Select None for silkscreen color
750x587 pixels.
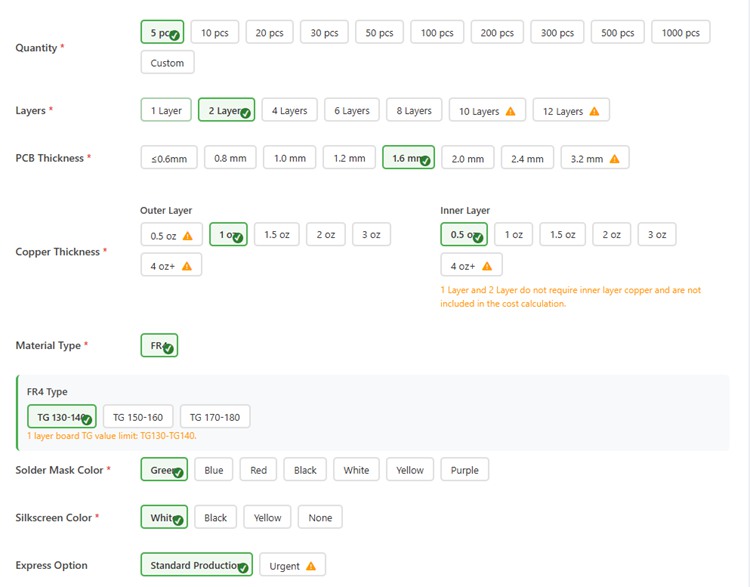coord(320,517)
